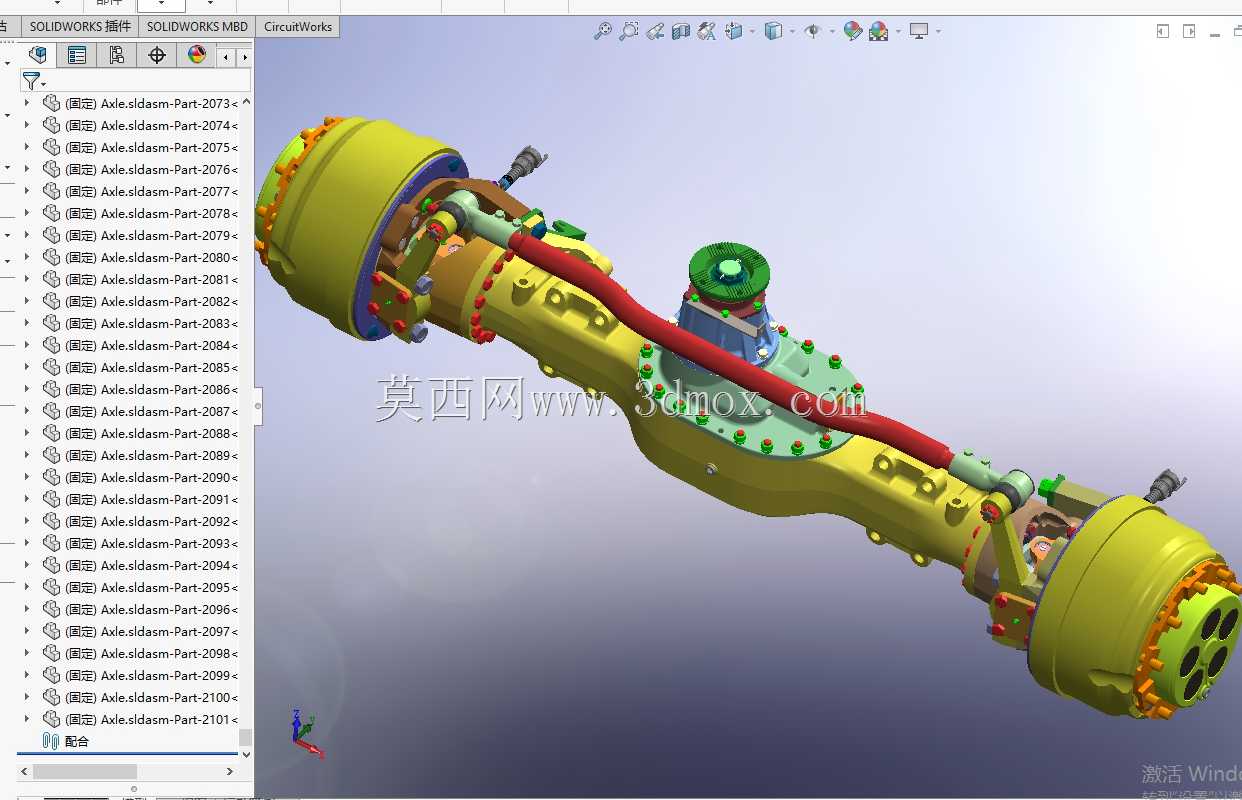
Task: Expand Axle.sldasm-Part-2101 tree node
Action: [27, 719]
